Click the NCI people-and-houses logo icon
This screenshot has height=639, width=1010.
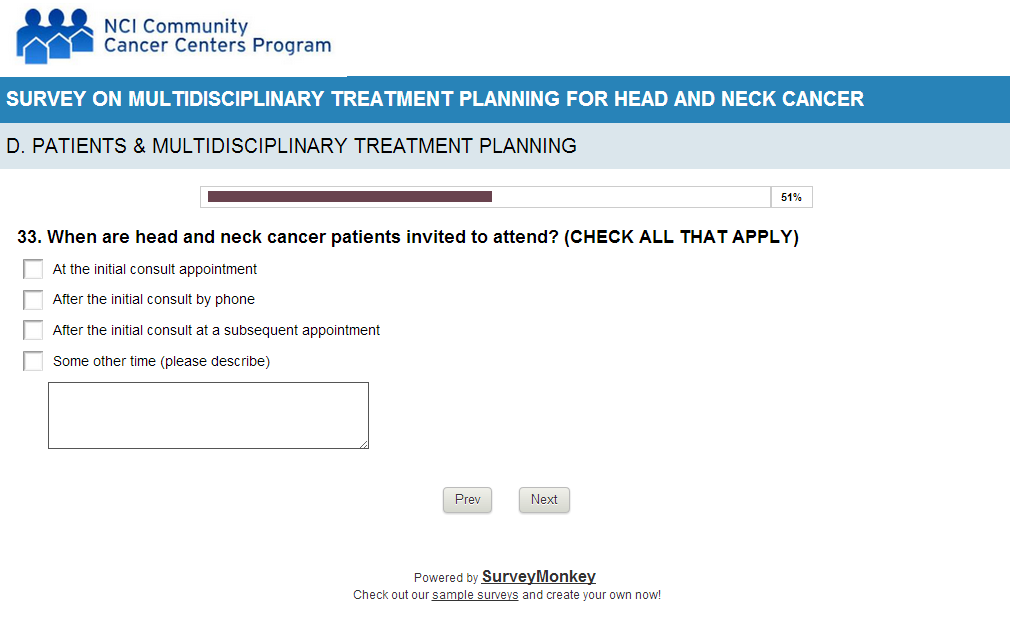tap(56, 36)
